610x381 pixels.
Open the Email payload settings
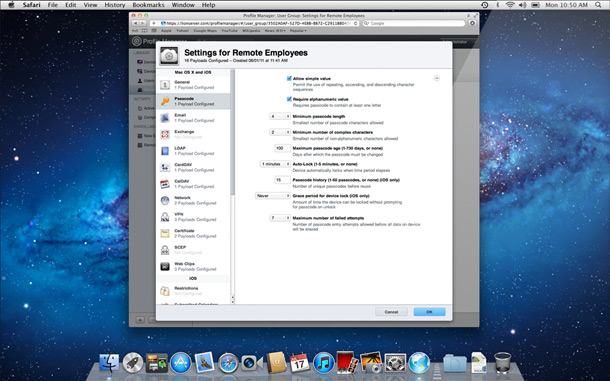[193, 118]
